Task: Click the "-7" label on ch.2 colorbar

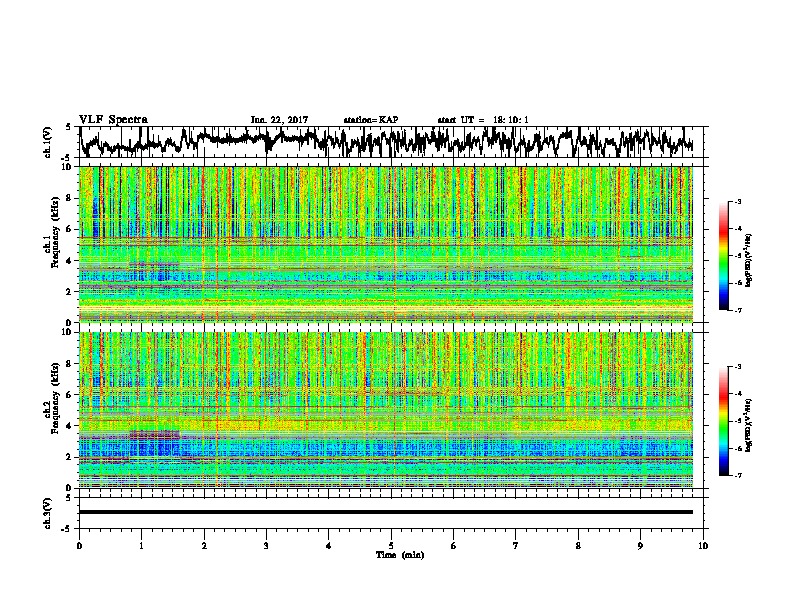Action: pos(737,475)
